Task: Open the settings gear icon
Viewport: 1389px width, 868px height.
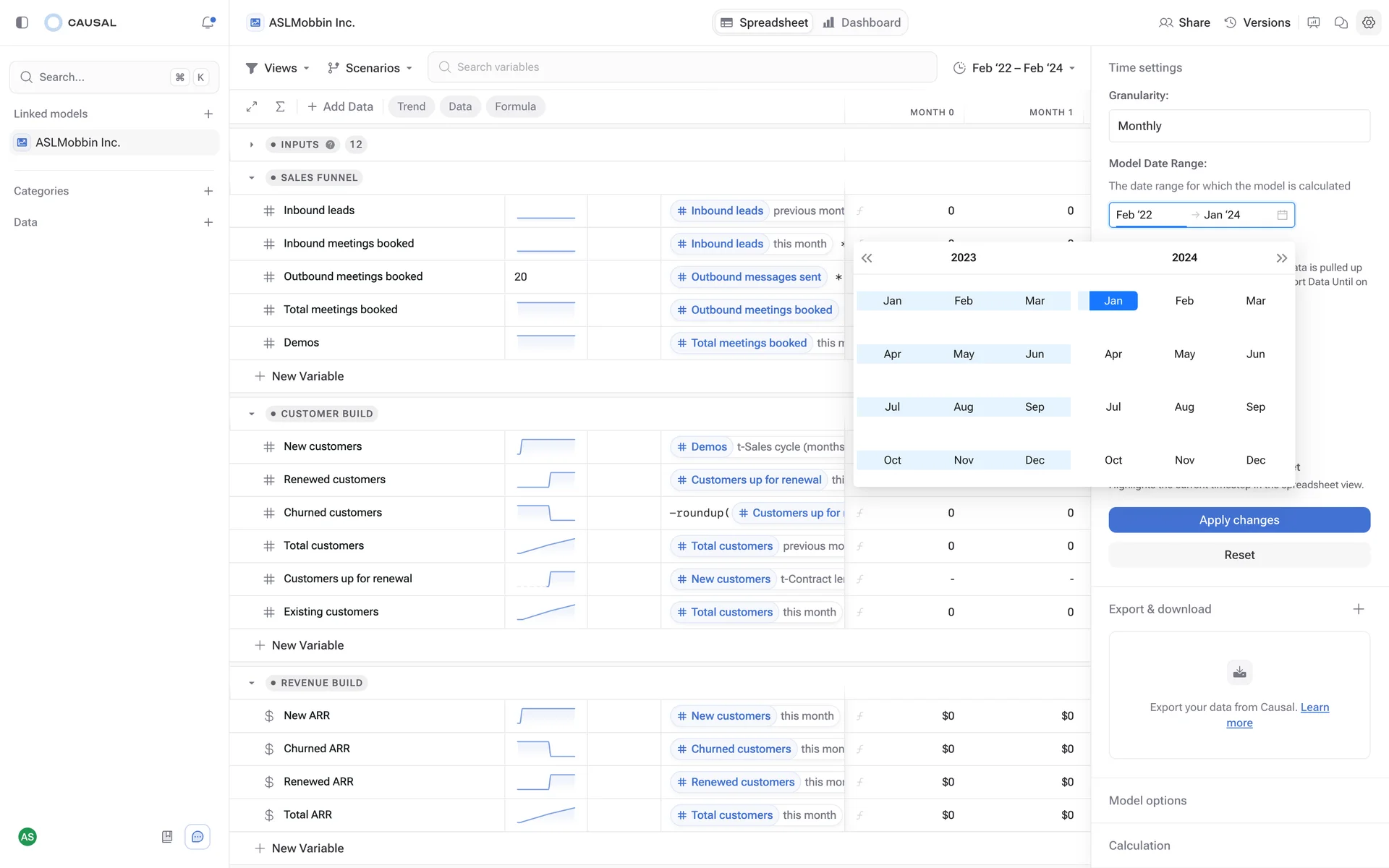Action: pos(1368,22)
